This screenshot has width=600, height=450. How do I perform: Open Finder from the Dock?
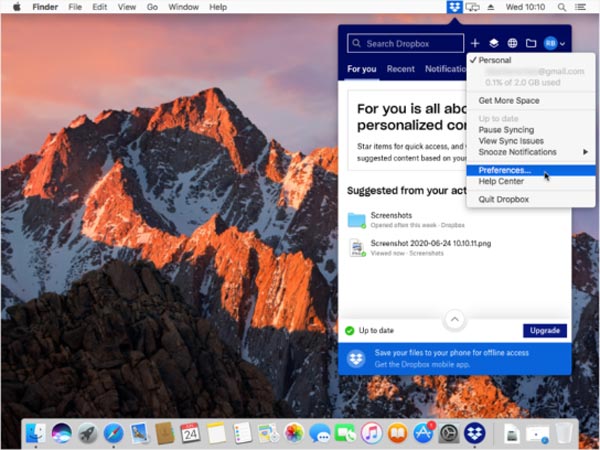(x=36, y=433)
